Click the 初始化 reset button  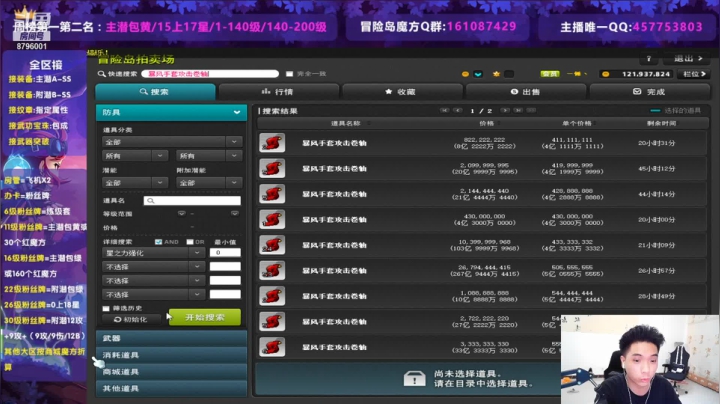pos(132,319)
